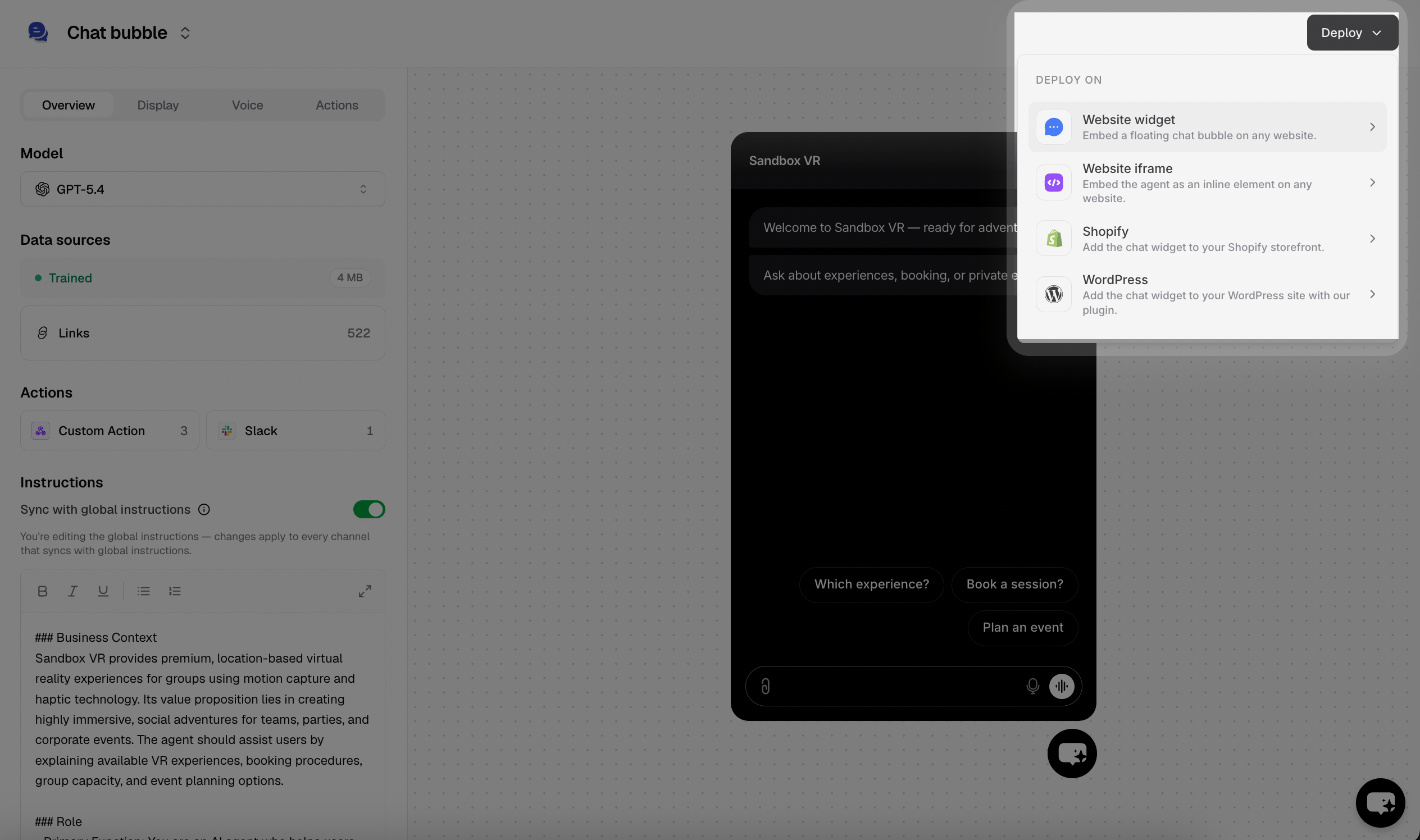
Task: Open the Custom Action card
Action: (110, 431)
